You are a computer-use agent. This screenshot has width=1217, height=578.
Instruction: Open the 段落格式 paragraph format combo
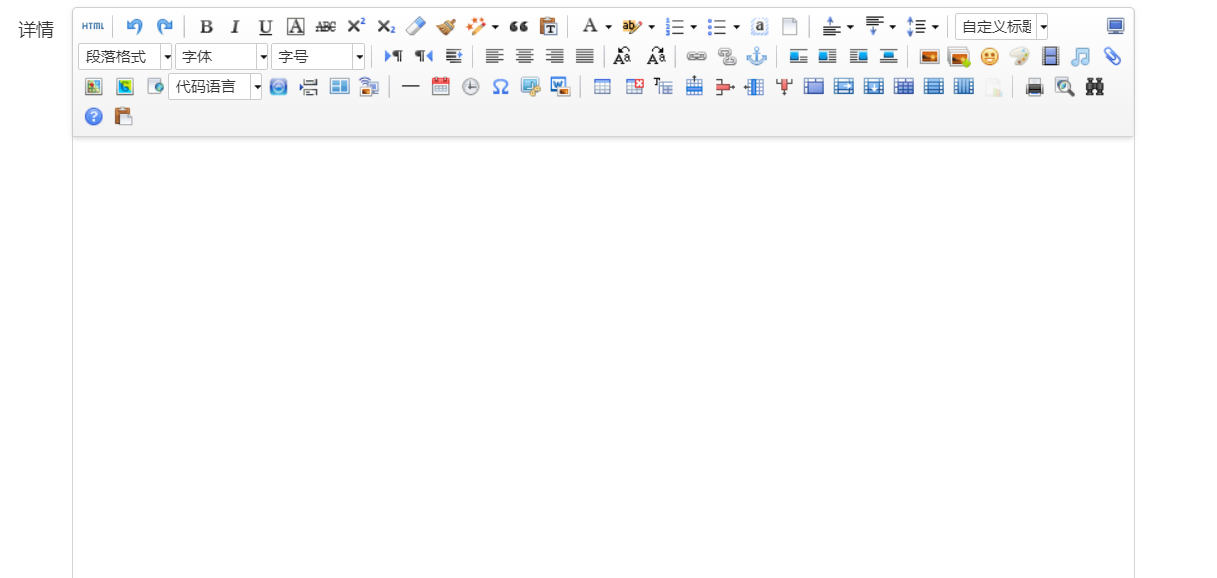tap(126, 57)
